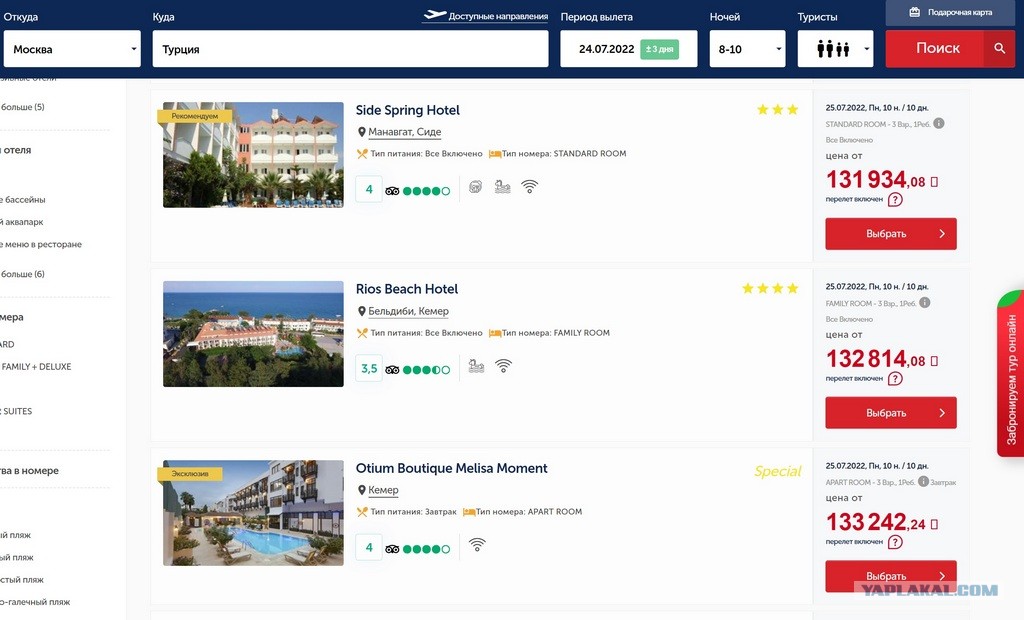1024x620 pixels.
Task: Open the Rios Beach Hotel photo thumbnail
Action: [x=253, y=334]
